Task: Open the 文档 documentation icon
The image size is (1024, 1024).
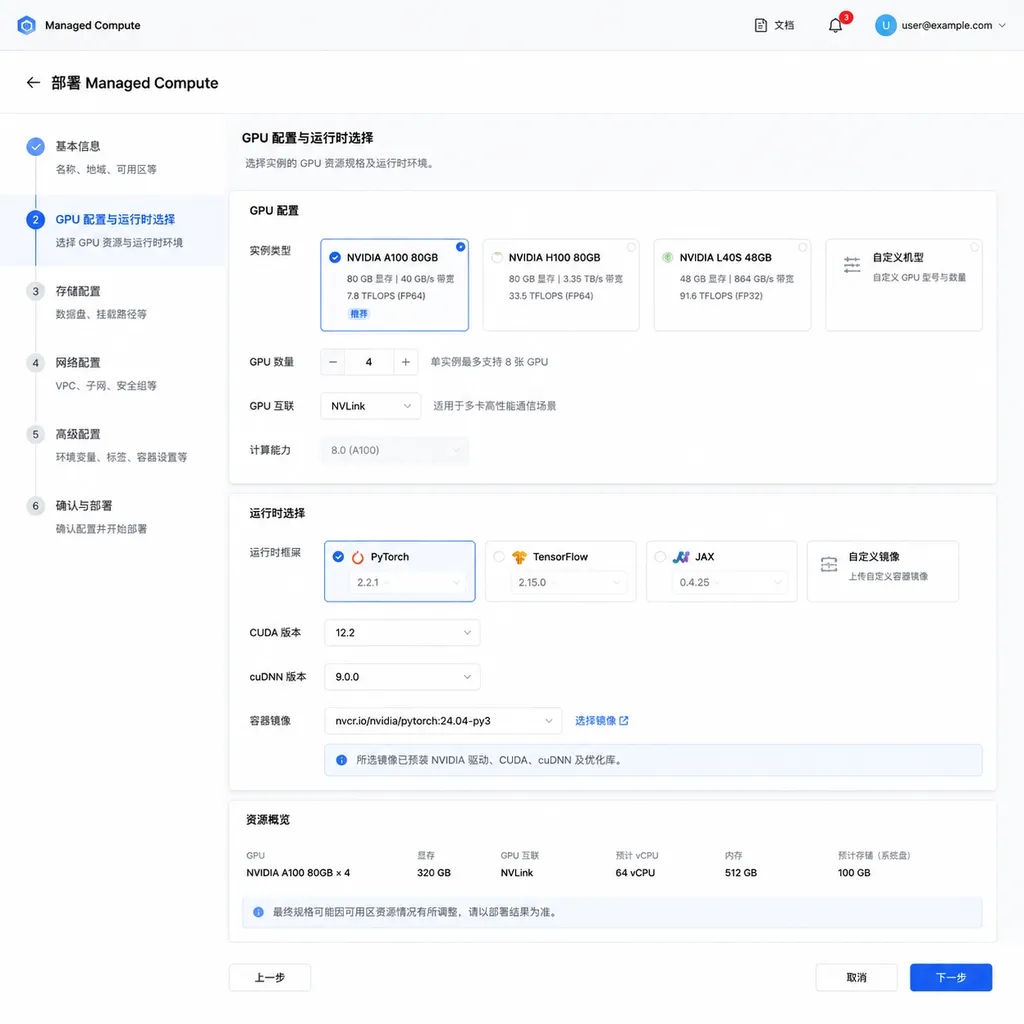Action: (760, 25)
